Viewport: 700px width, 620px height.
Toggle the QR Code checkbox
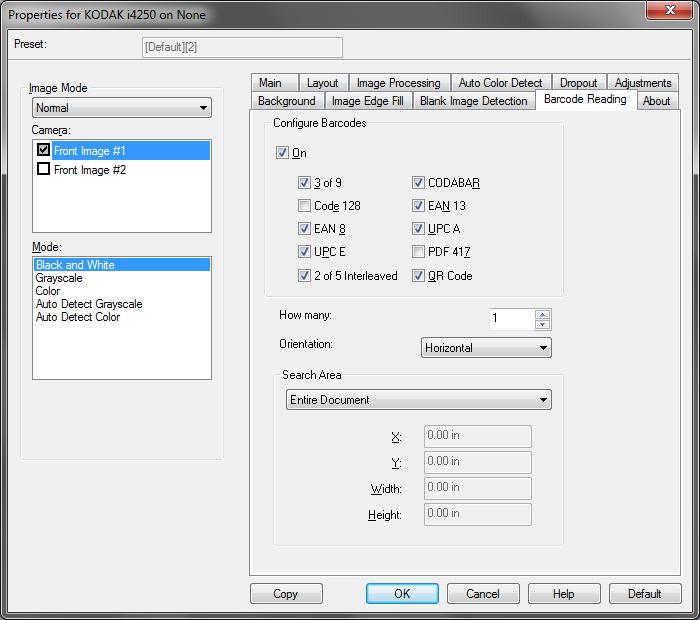[x=418, y=275]
